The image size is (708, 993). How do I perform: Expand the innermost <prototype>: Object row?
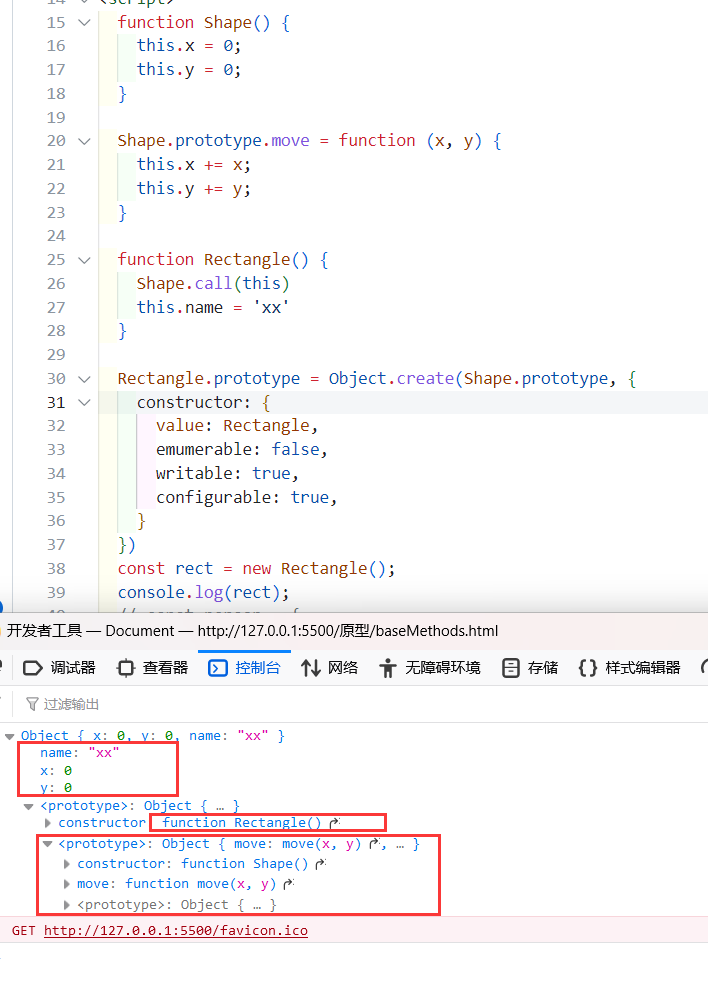point(66,905)
